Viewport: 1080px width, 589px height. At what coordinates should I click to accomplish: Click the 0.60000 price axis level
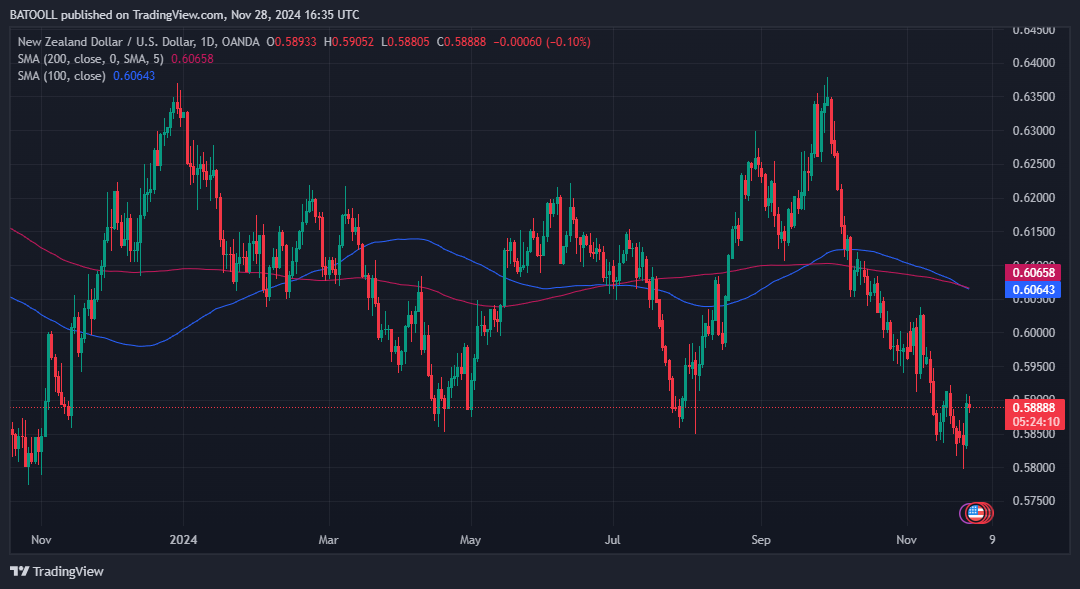[1034, 333]
